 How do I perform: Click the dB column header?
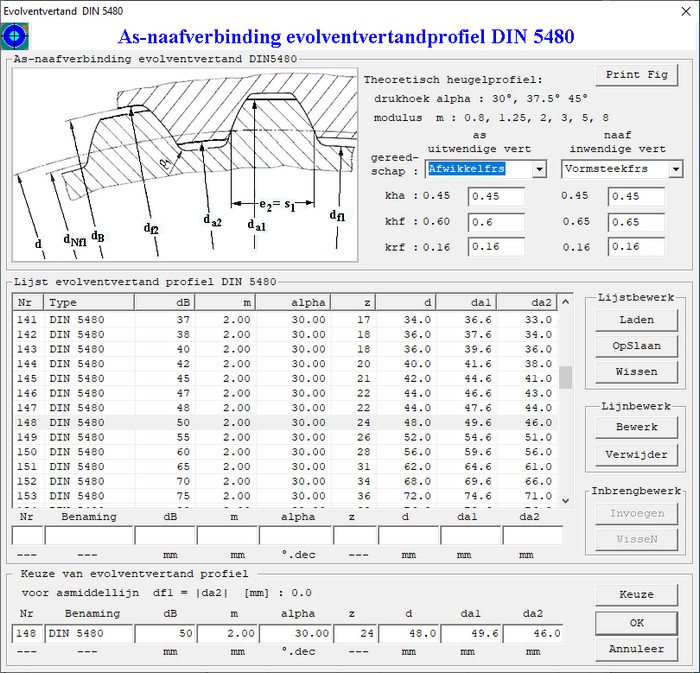pos(164,303)
